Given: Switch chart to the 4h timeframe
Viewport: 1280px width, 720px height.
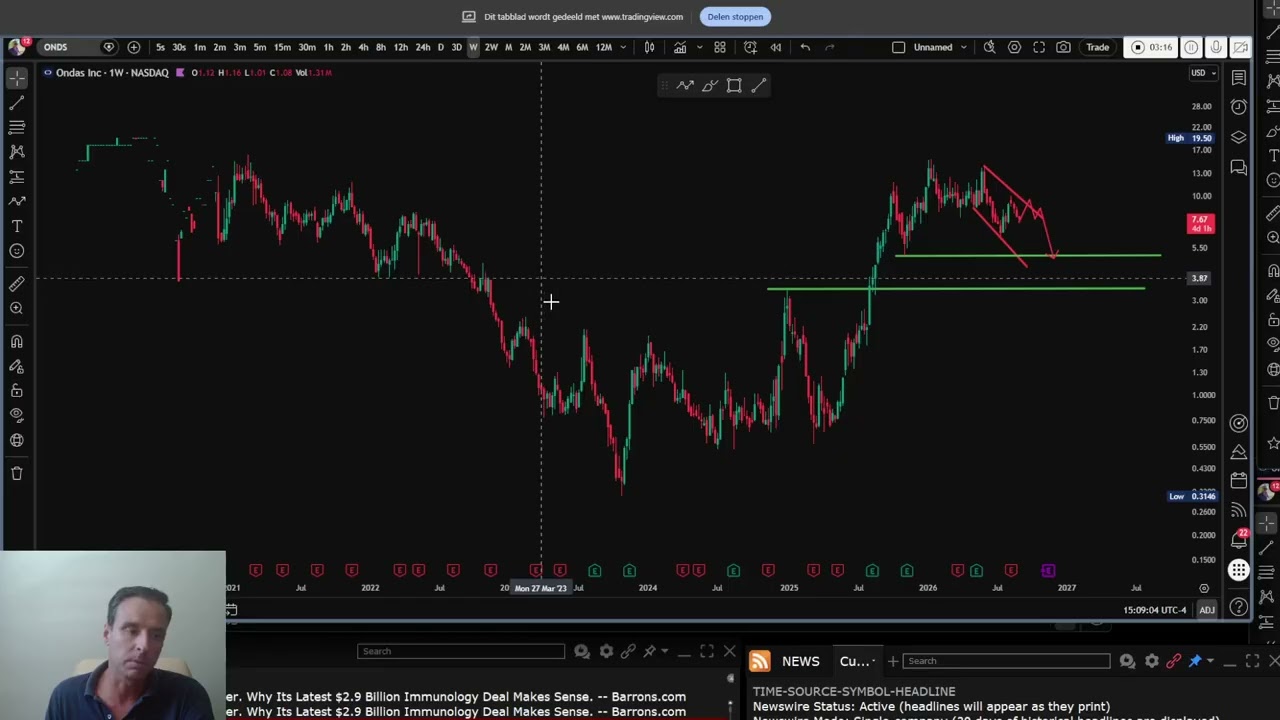Looking at the screenshot, I should [x=363, y=47].
